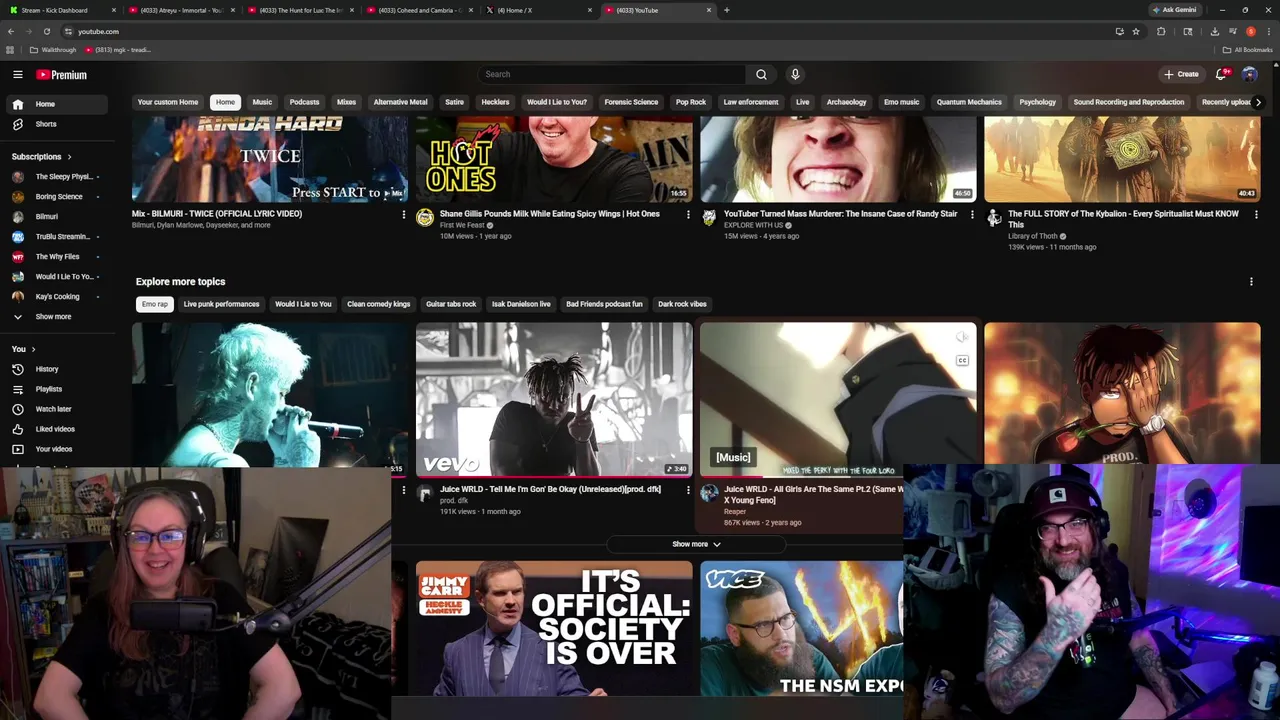This screenshot has height=720, width=1280.
Task: Select the Quantum Mechanics chip
Action: [x=969, y=102]
